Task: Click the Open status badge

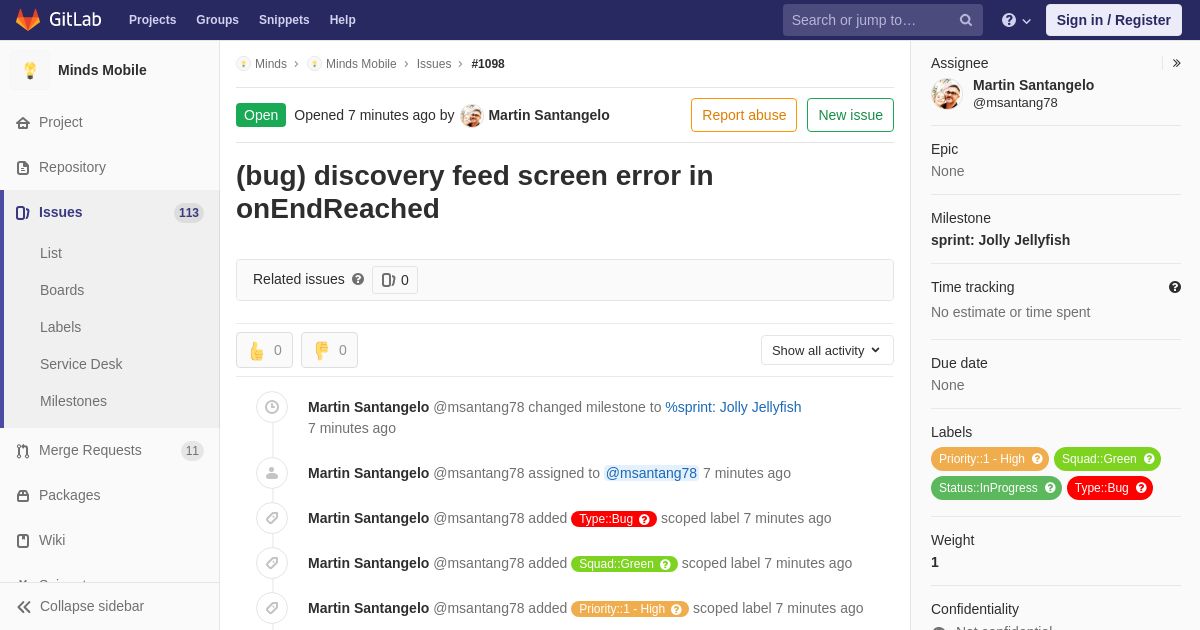Action: (x=261, y=115)
